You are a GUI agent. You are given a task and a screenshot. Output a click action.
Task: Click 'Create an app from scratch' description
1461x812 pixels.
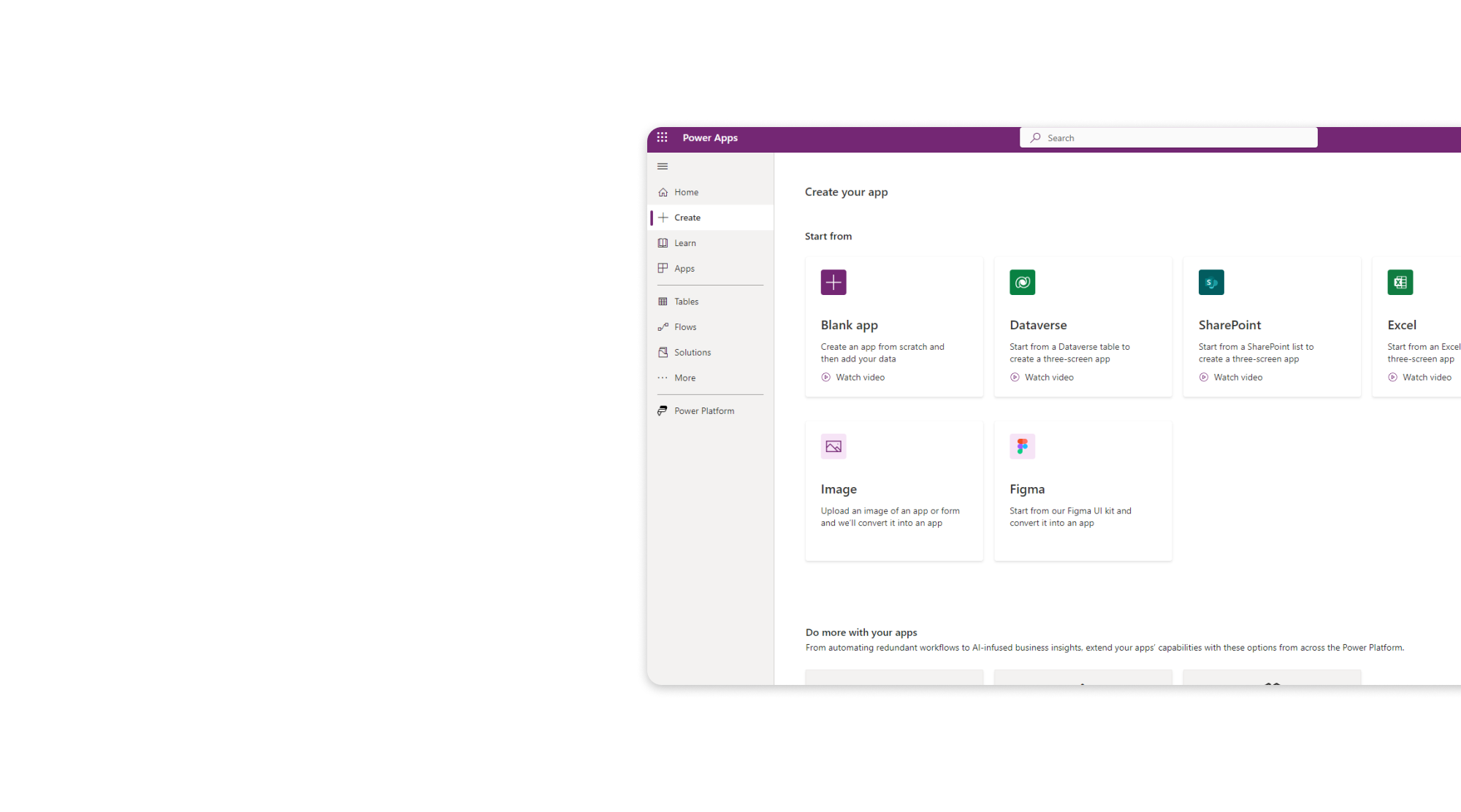click(882, 353)
